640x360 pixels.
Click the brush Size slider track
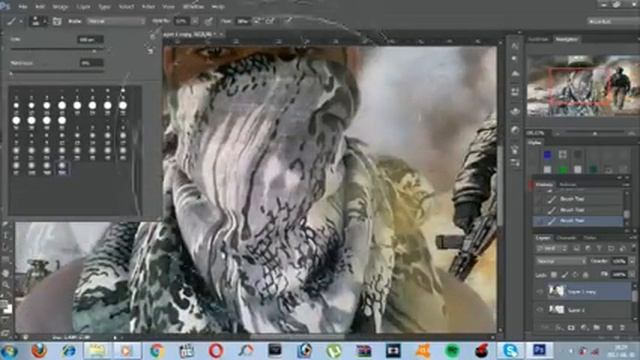click(57, 49)
